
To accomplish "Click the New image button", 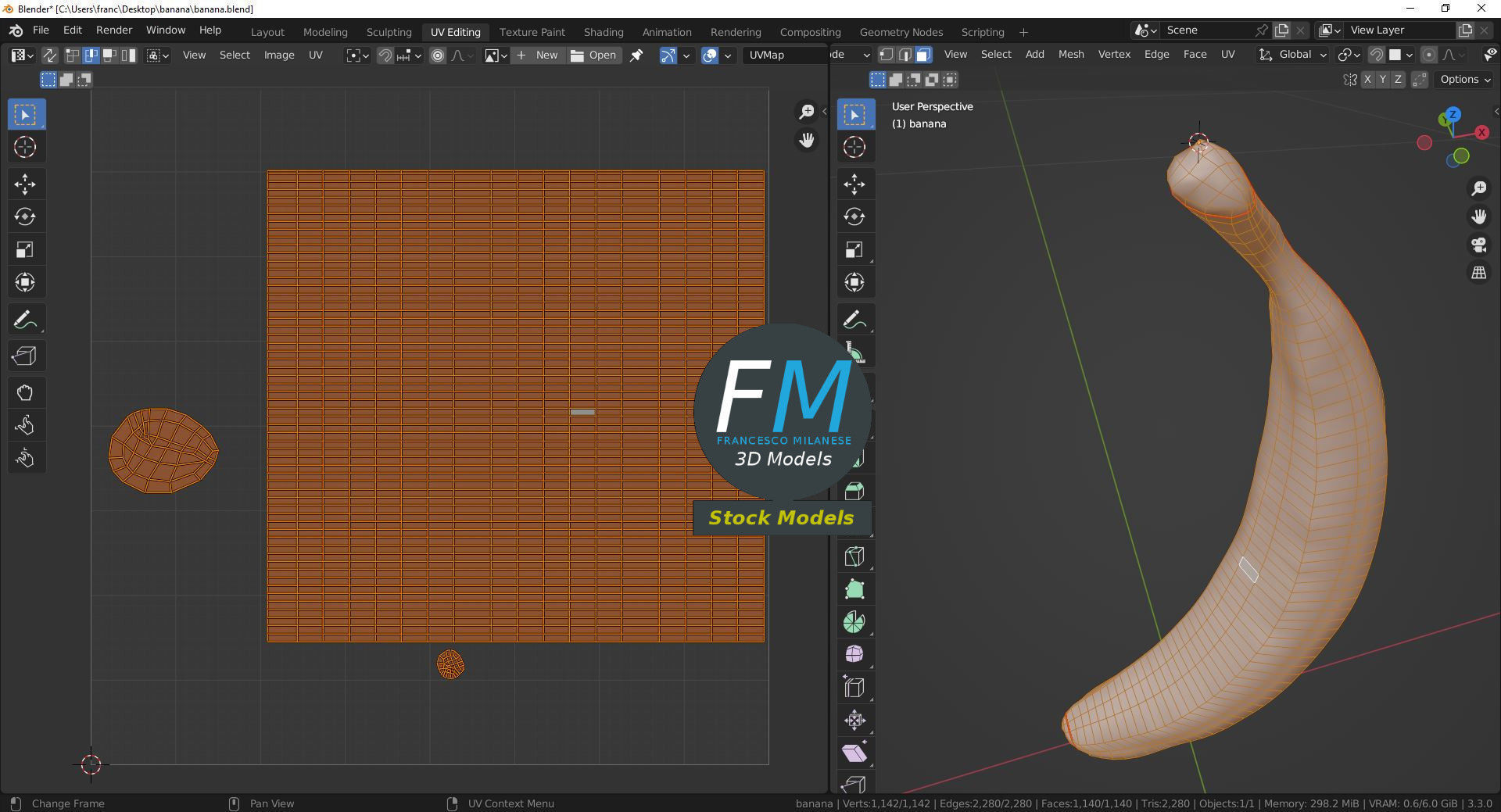I will tap(538, 55).
